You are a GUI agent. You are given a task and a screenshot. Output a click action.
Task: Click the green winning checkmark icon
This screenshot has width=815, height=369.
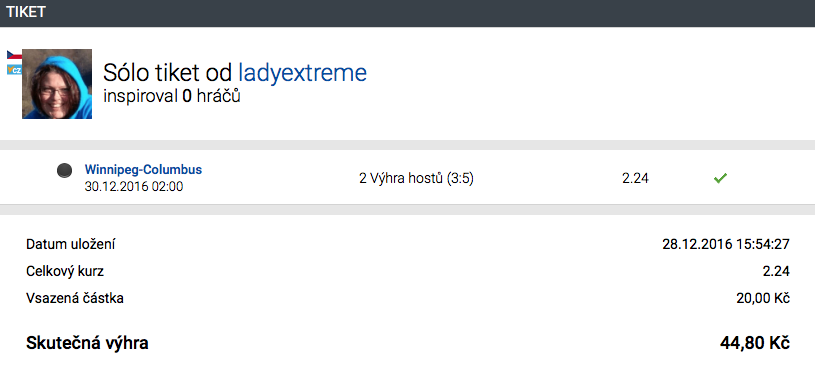click(720, 178)
